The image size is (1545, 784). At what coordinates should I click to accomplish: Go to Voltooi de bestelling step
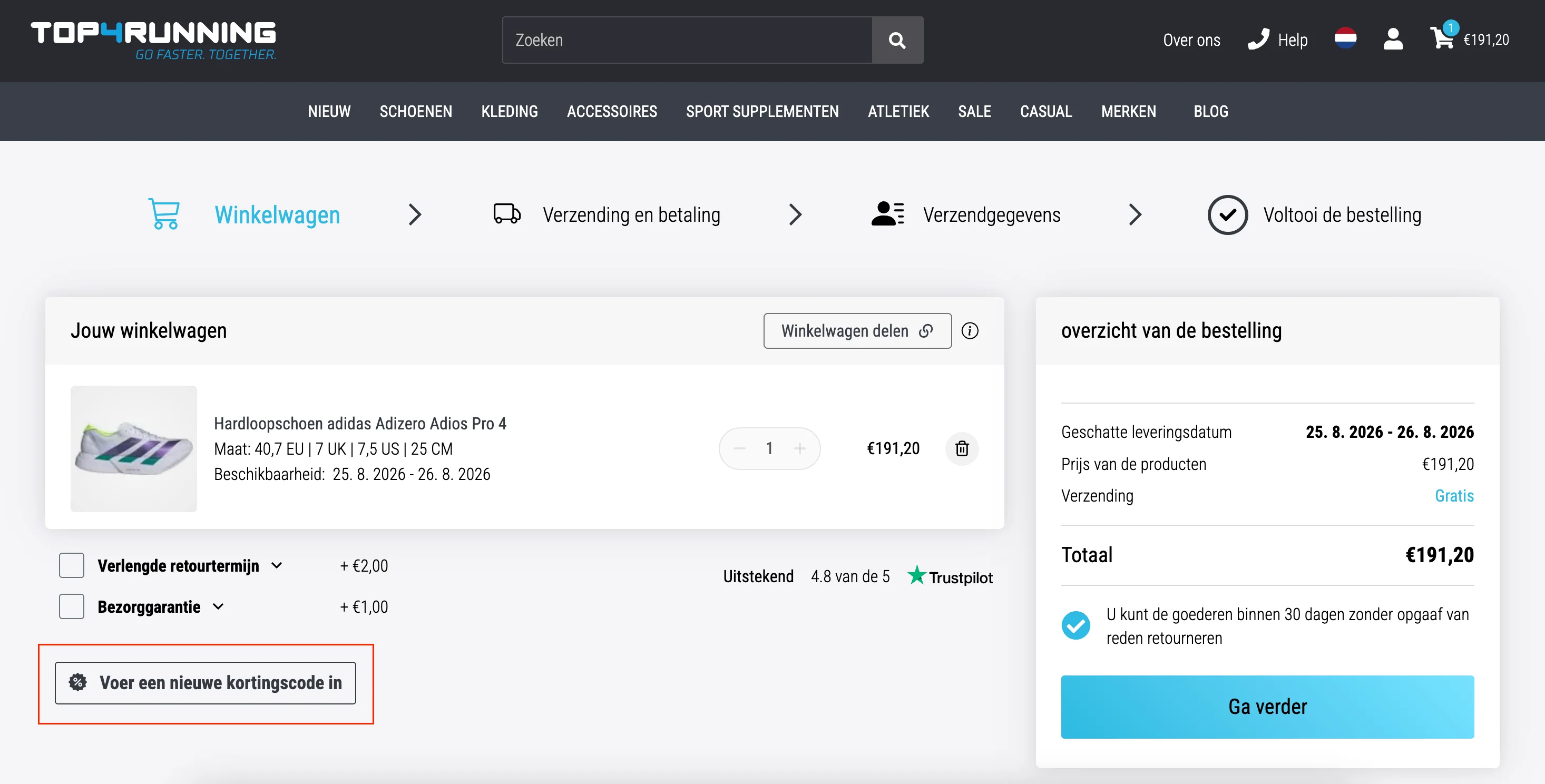pyautogui.click(x=1342, y=215)
